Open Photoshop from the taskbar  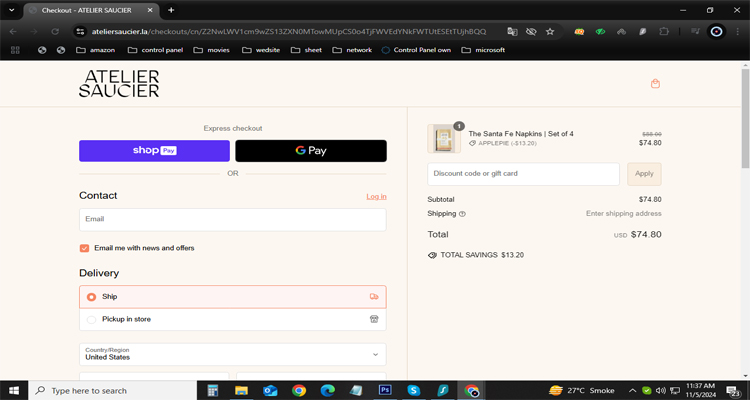click(x=385, y=390)
